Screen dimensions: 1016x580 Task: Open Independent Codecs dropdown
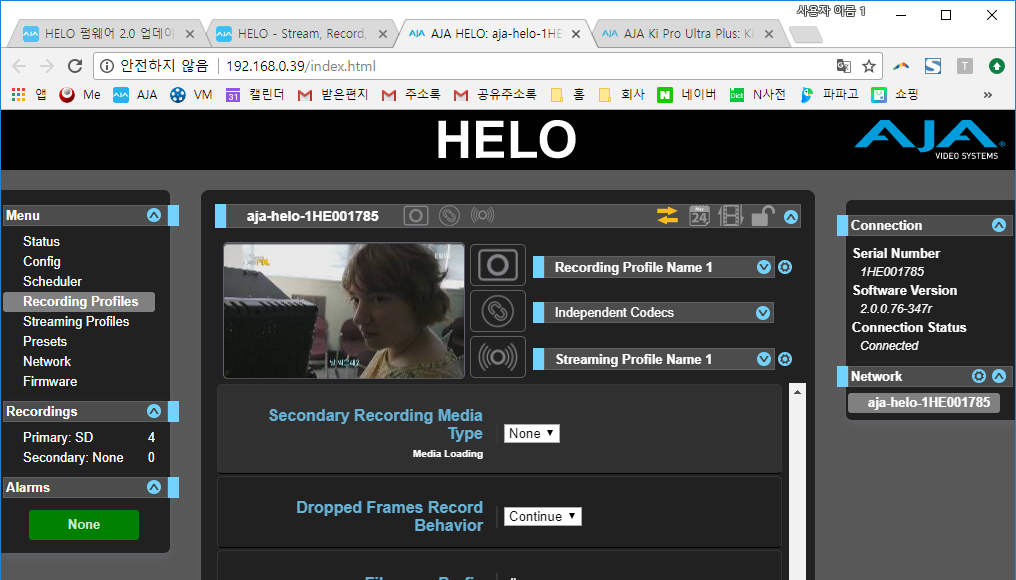point(764,313)
